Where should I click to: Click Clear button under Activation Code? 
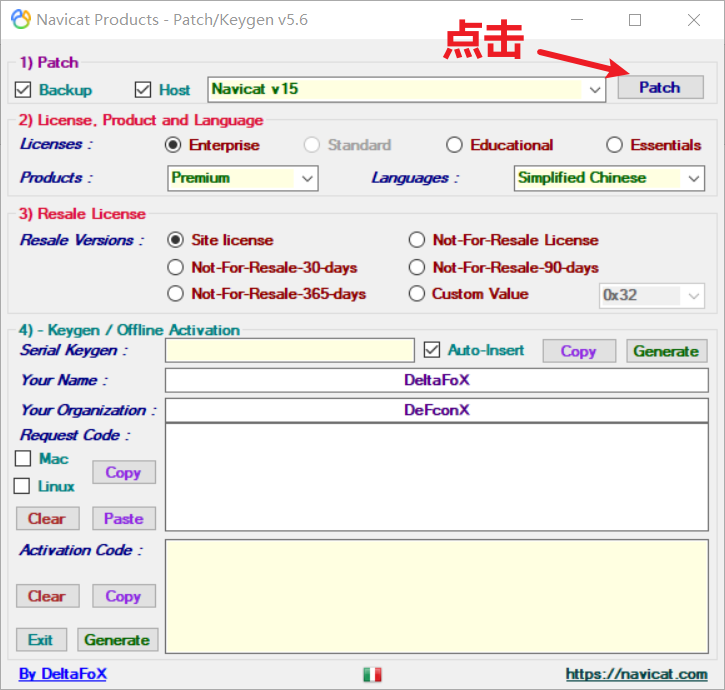point(47,596)
